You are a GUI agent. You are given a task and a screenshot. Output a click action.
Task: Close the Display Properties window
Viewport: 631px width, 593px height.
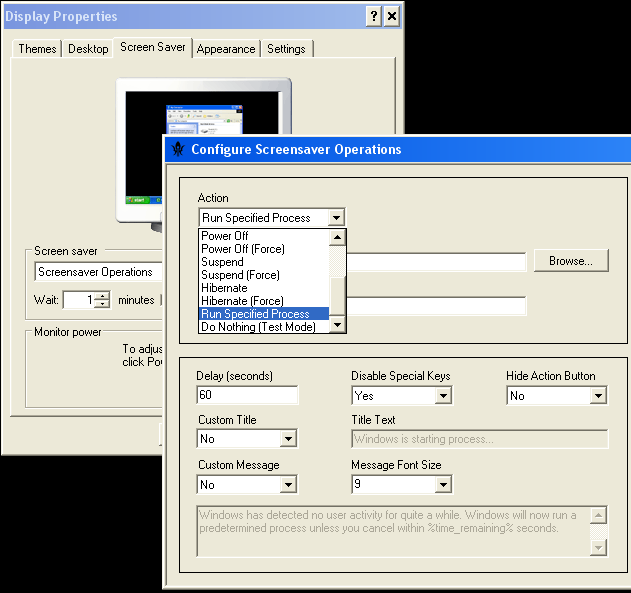pyautogui.click(x=392, y=16)
